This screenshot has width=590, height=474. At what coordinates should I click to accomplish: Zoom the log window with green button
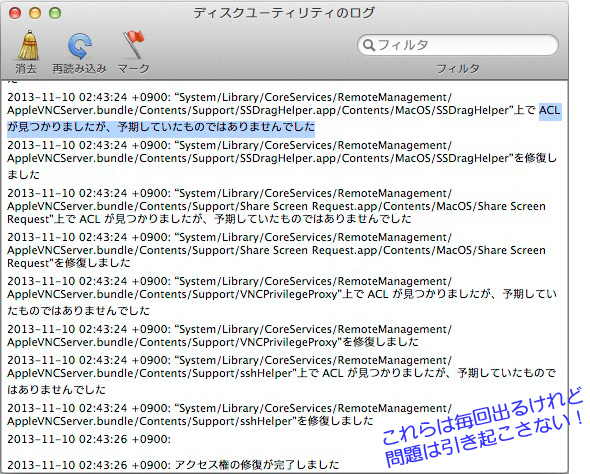click(x=55, y=13)
